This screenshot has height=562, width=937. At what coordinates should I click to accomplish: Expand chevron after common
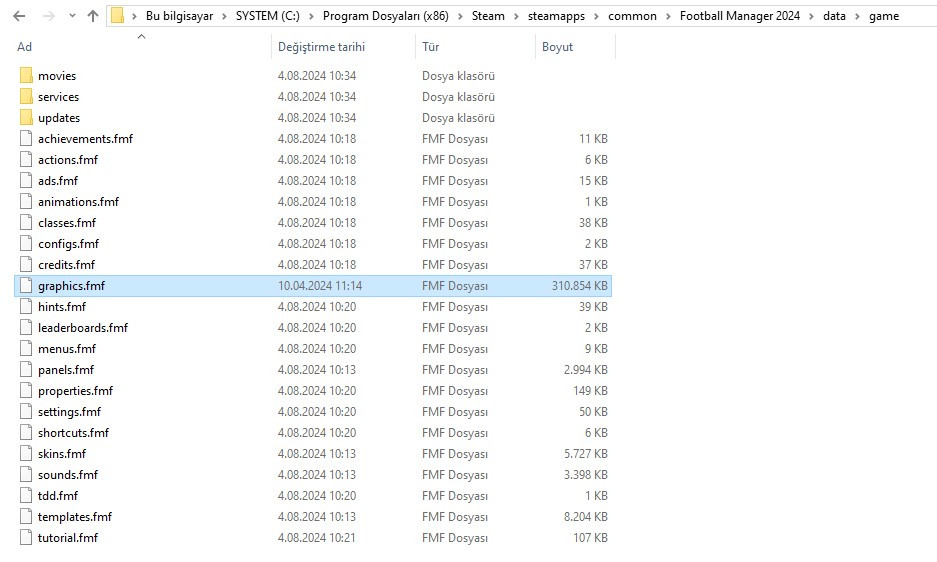click(x=668, y=16)
